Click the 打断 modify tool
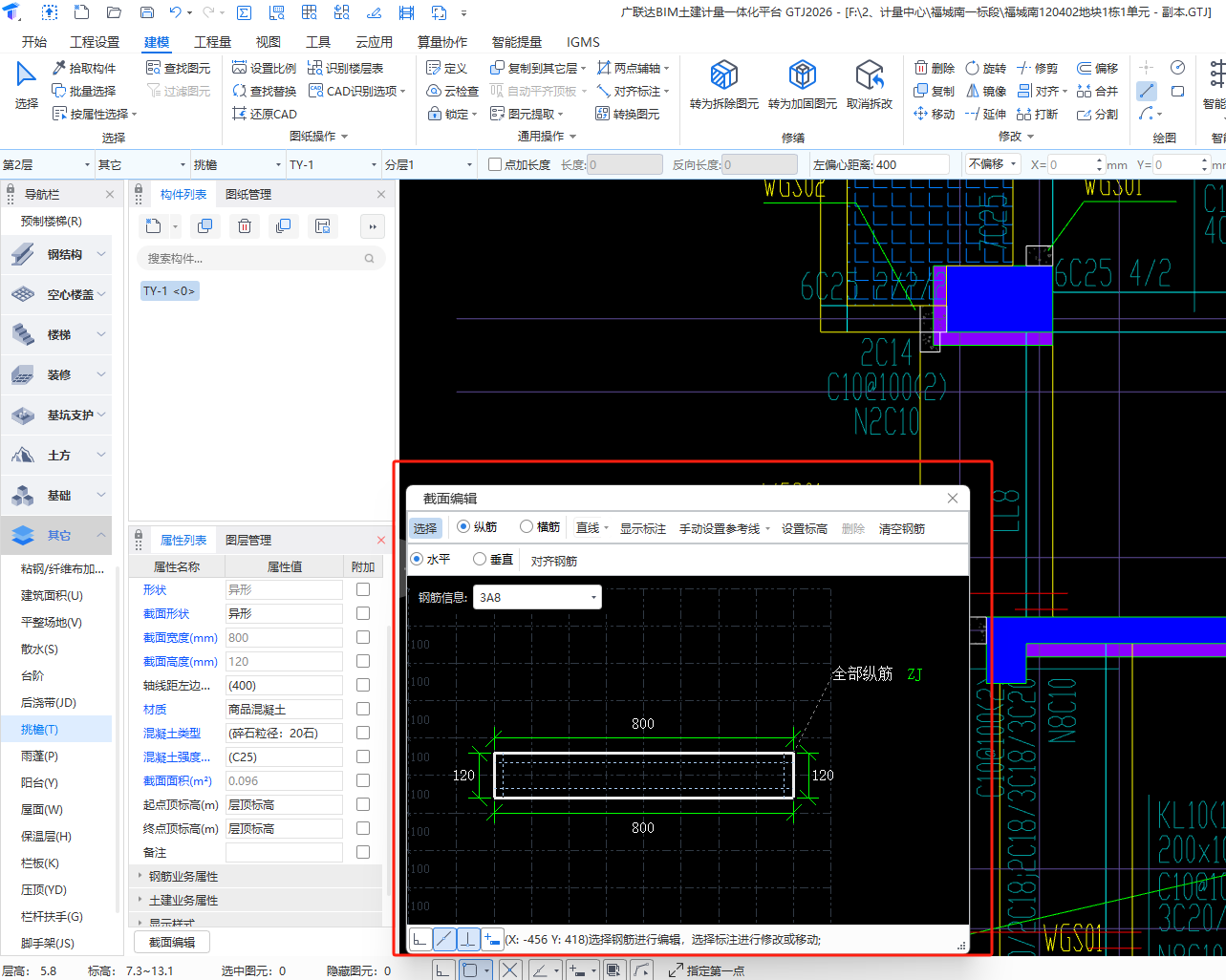 point(1038,114)
